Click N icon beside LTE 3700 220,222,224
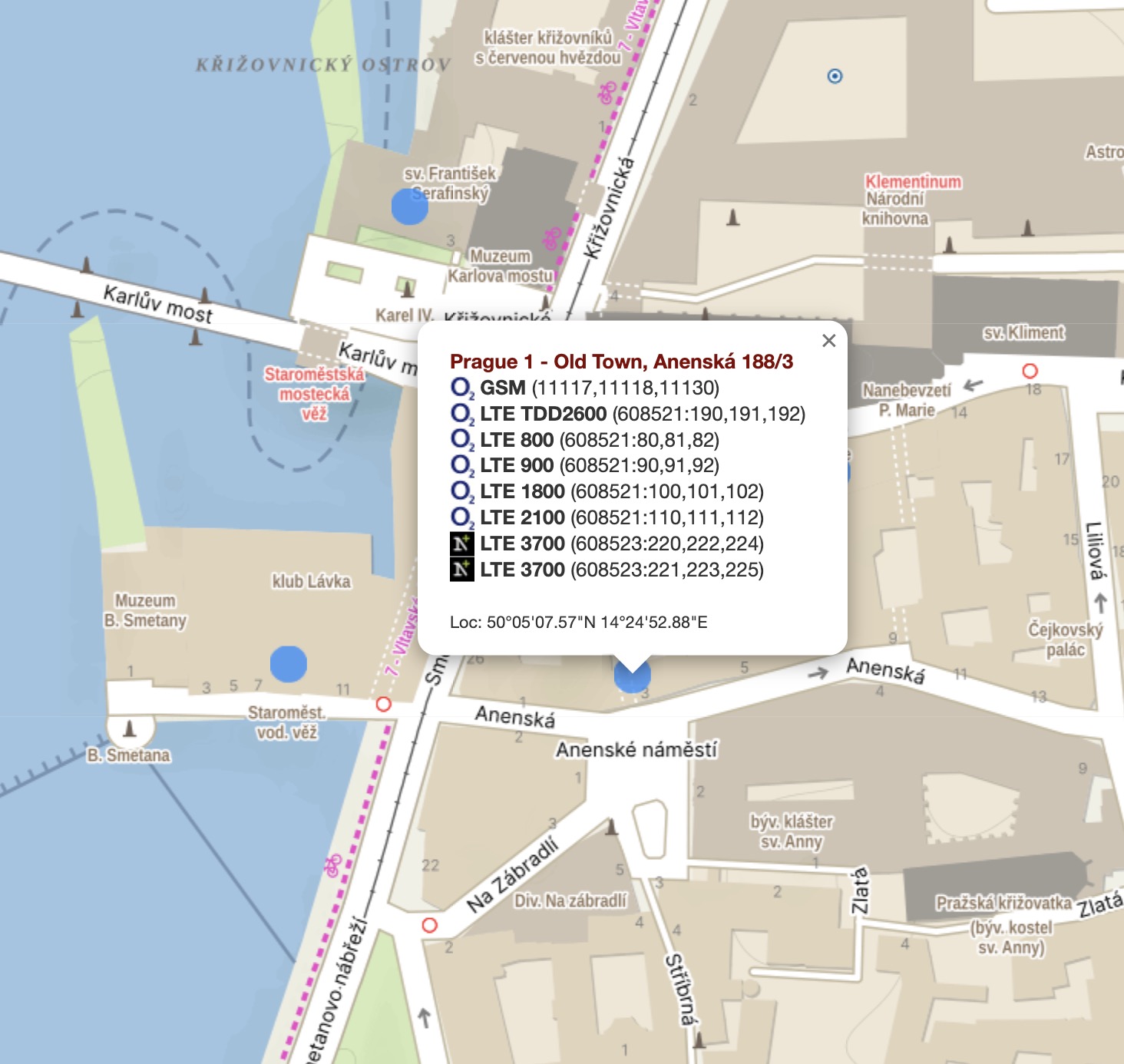 pos(462,544)
